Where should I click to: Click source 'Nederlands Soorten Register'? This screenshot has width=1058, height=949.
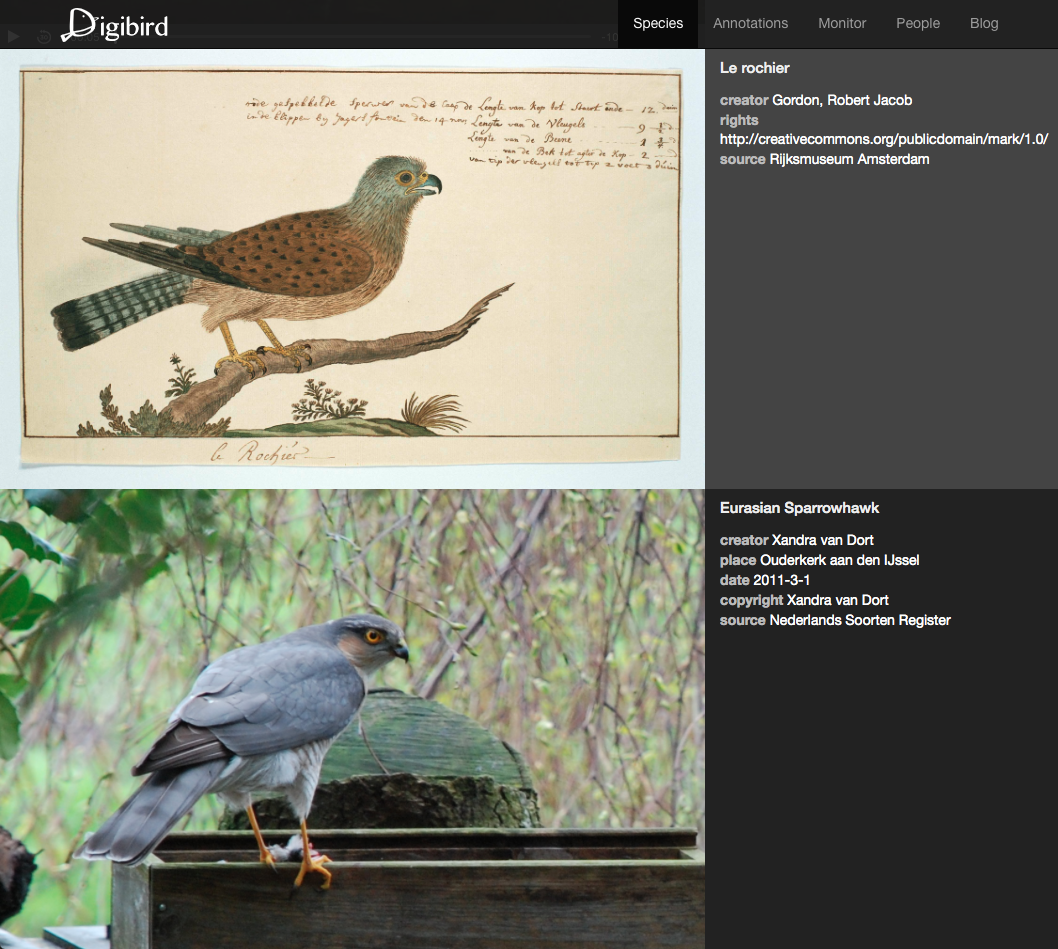coord(860,620)
